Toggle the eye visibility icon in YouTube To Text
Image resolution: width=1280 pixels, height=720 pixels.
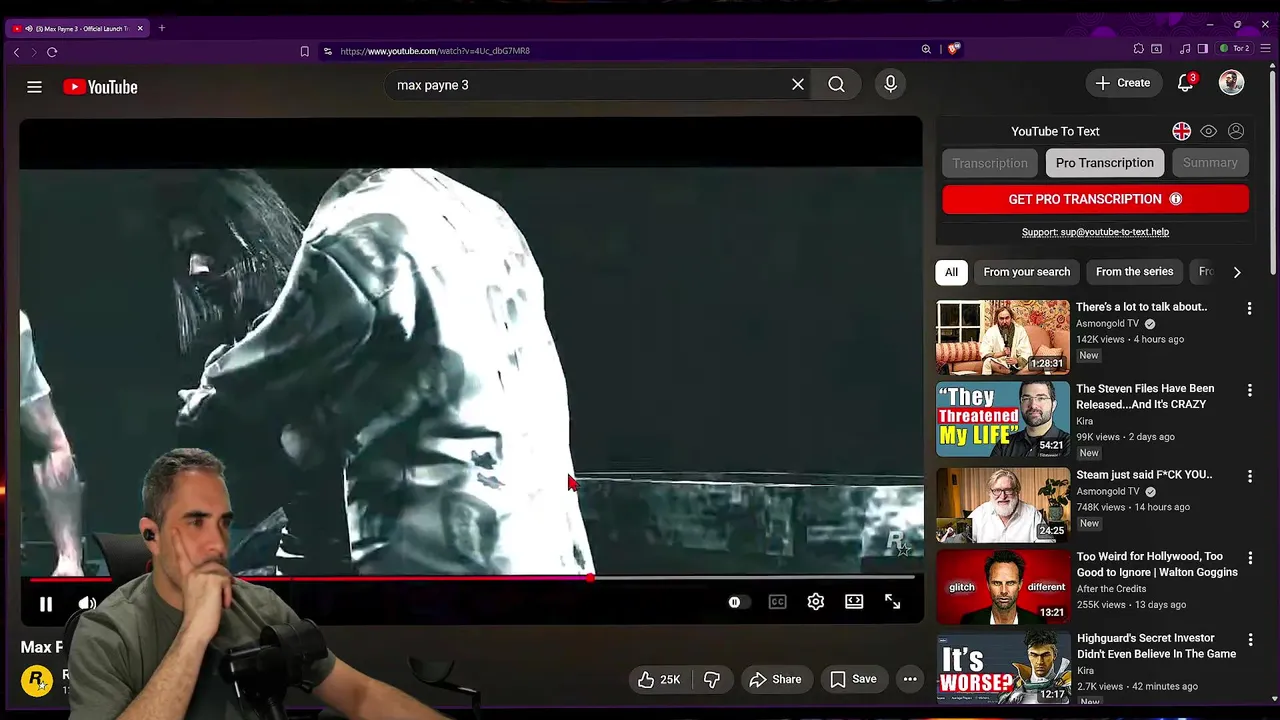pos(1209,131)
